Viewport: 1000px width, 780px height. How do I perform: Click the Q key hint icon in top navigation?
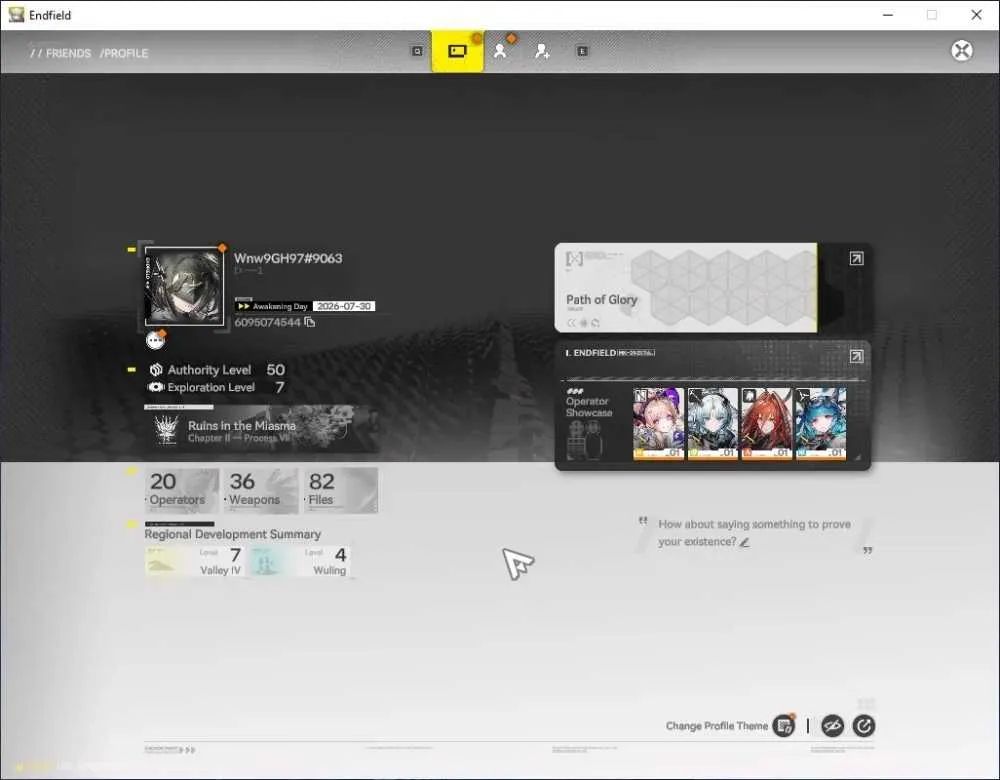(417, 51)
